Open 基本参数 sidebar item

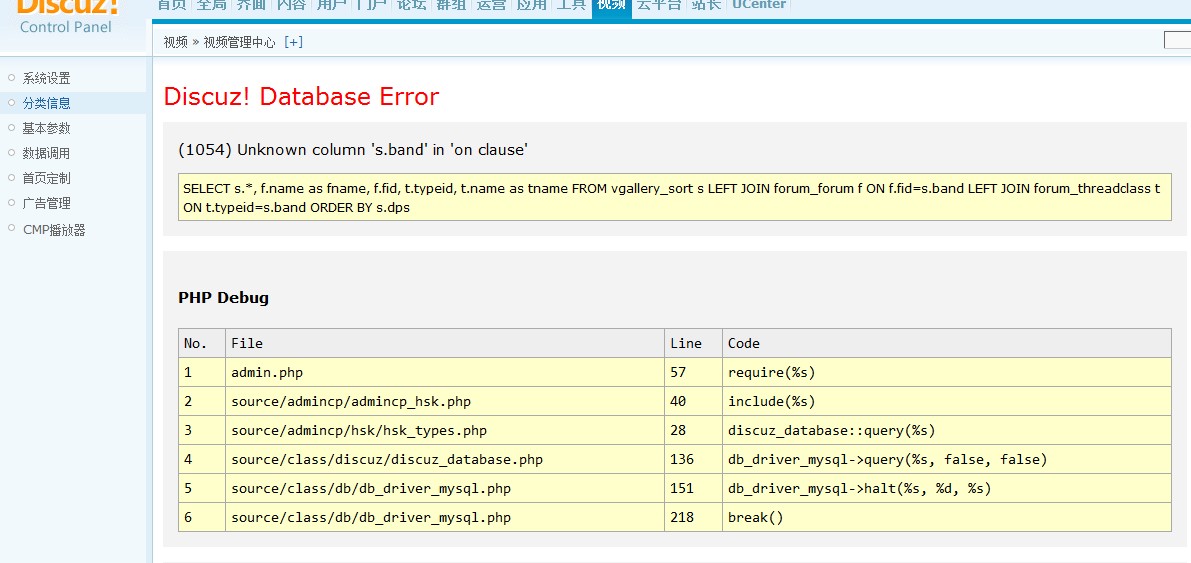pos(46,128)
